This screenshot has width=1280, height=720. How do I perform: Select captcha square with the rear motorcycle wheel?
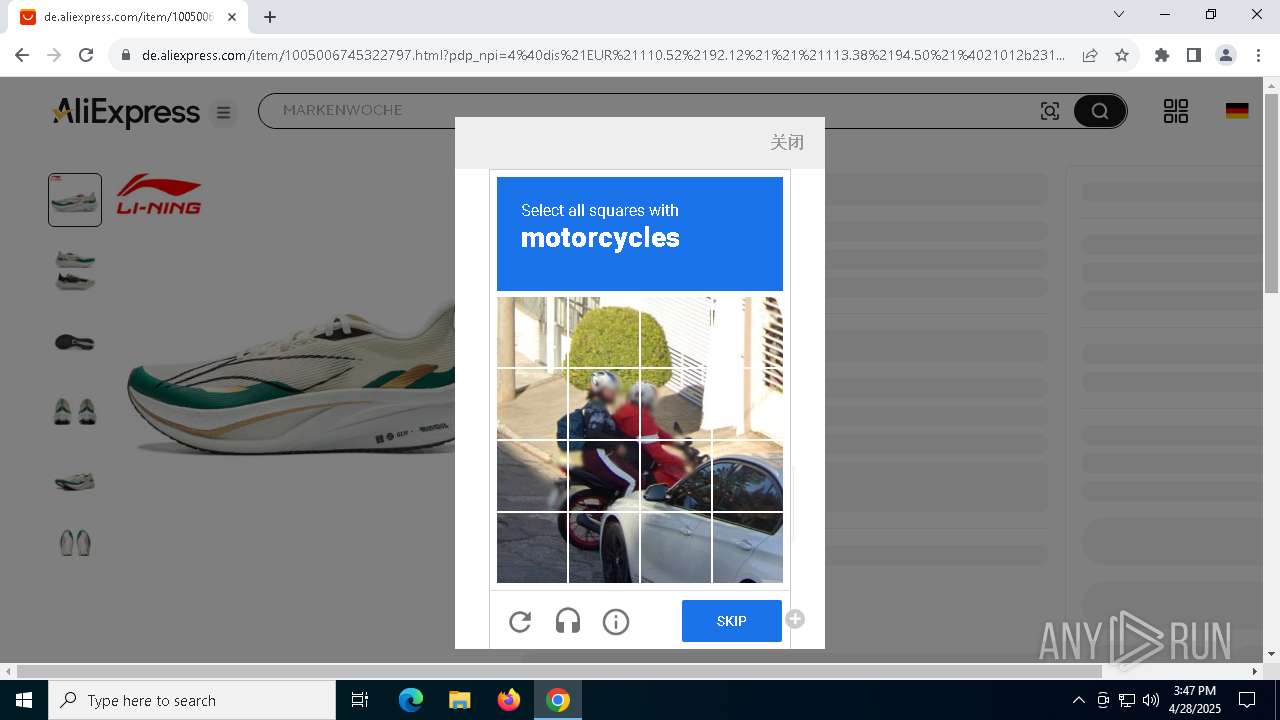click(604, 548)
